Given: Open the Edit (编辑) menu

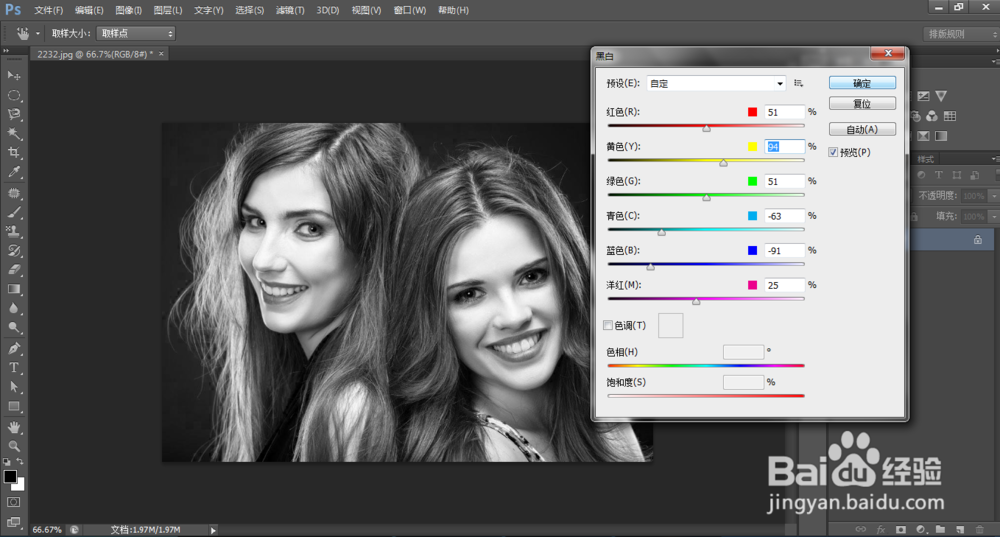Looking at the screenshot, I should [x=89, y=10].
